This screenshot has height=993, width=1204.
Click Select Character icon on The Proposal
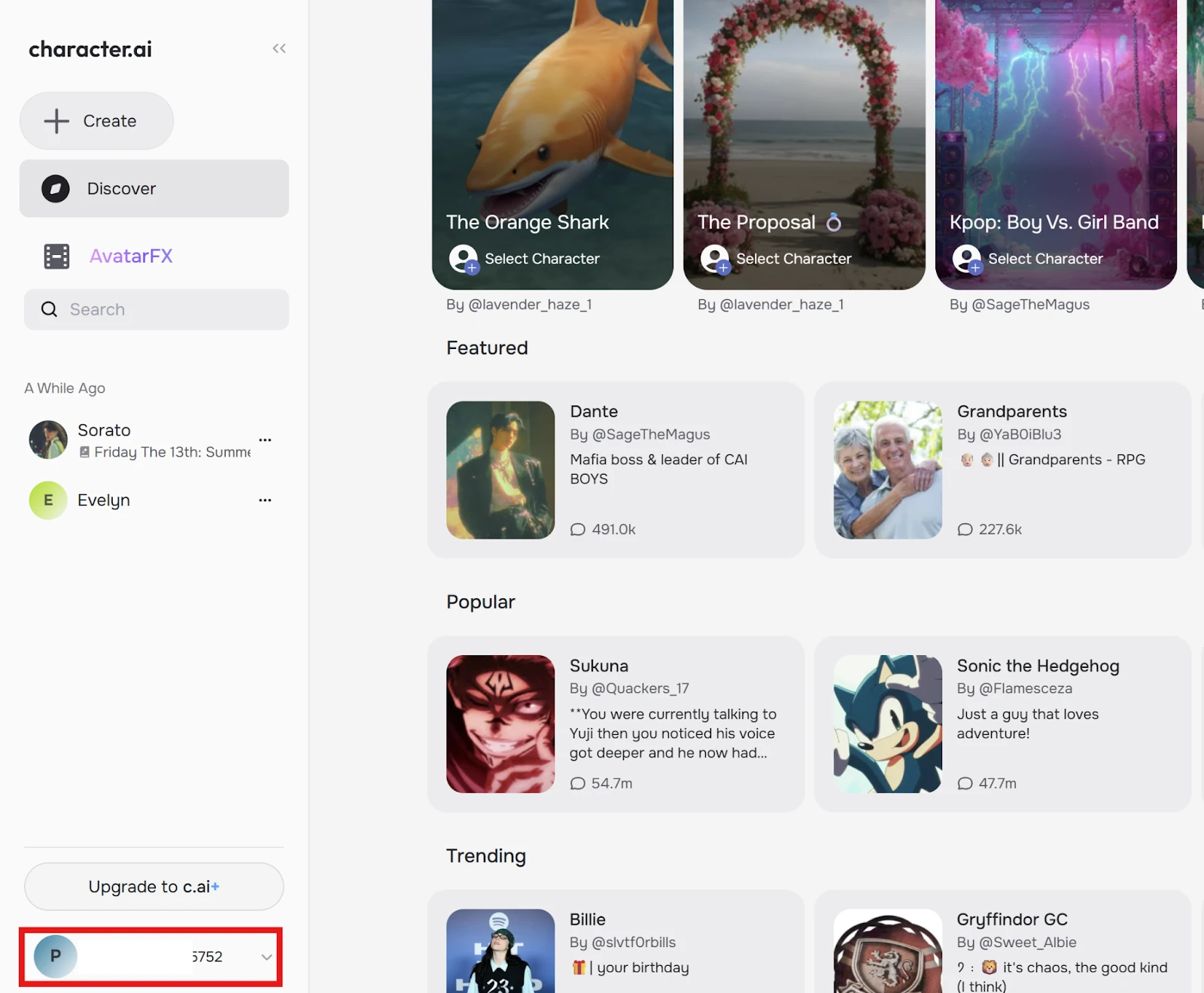click(x=715, y=260)
